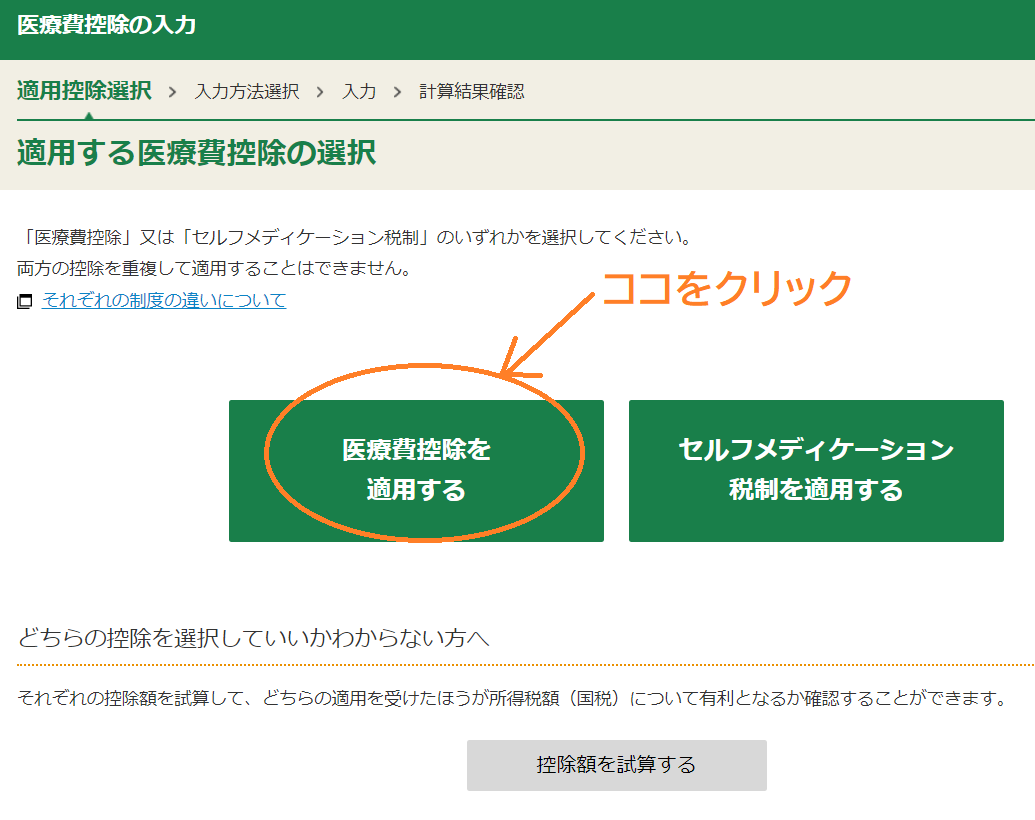The height and width of the screenshot is (820, 1035).
Task: Click the orange ココをクリック annotation text
Action: pos(725,288)
